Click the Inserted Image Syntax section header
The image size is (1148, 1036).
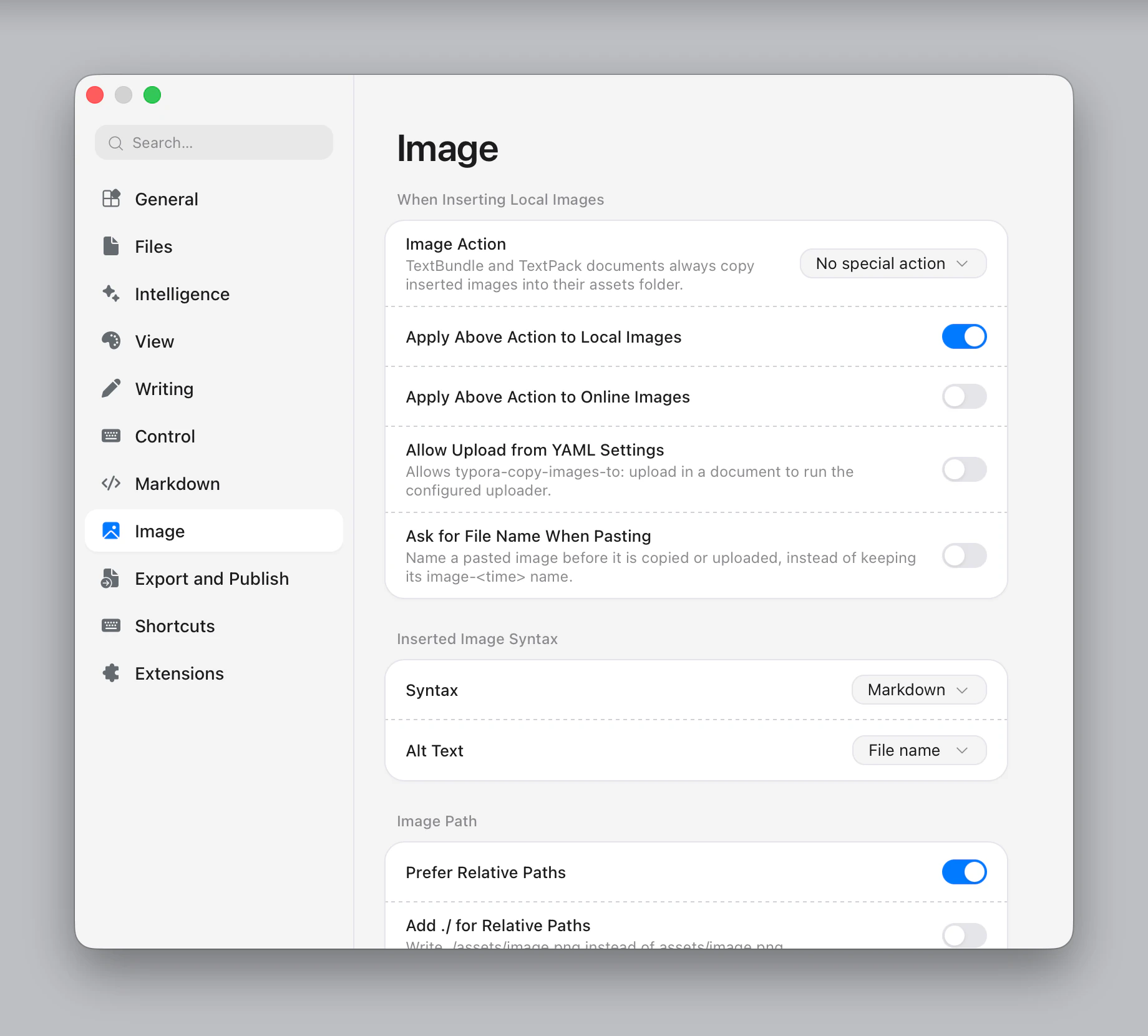tap(477, 639)
